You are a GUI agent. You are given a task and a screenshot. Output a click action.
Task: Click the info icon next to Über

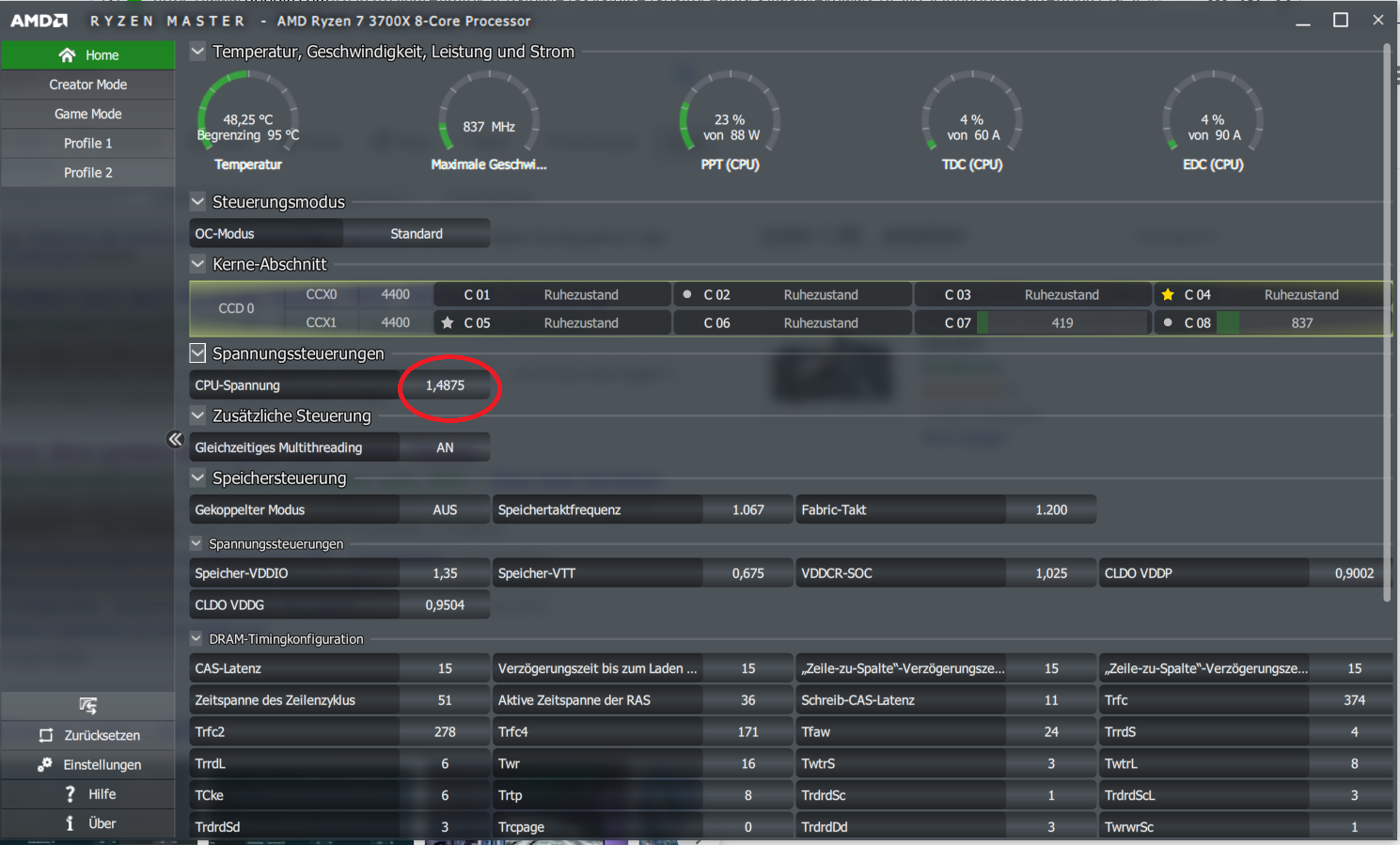click(x=70, y=823)
